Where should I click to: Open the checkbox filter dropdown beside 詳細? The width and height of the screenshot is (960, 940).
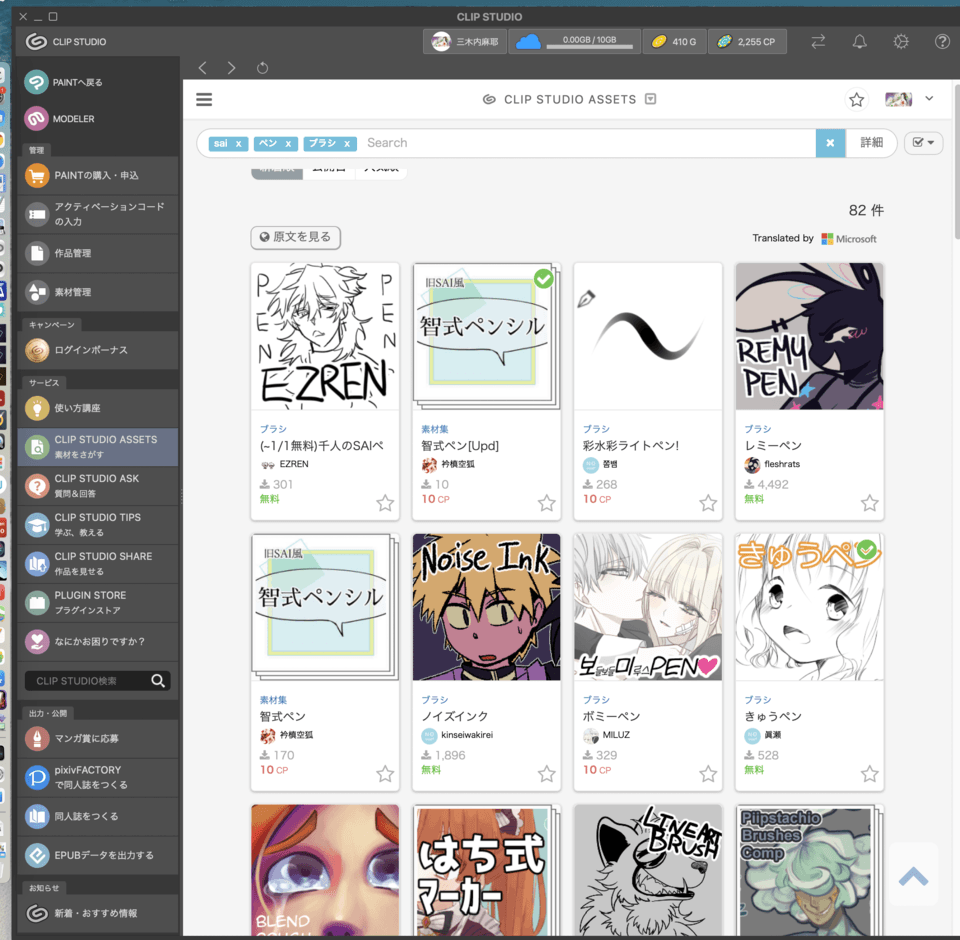[x=923, y=143]
